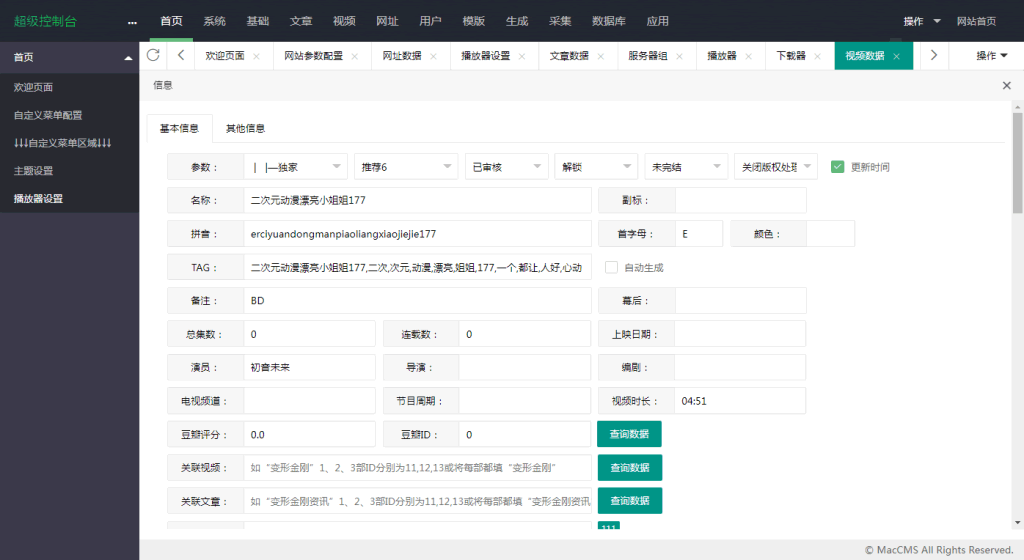Switch to the 其他信息 tab

point(245,128)
